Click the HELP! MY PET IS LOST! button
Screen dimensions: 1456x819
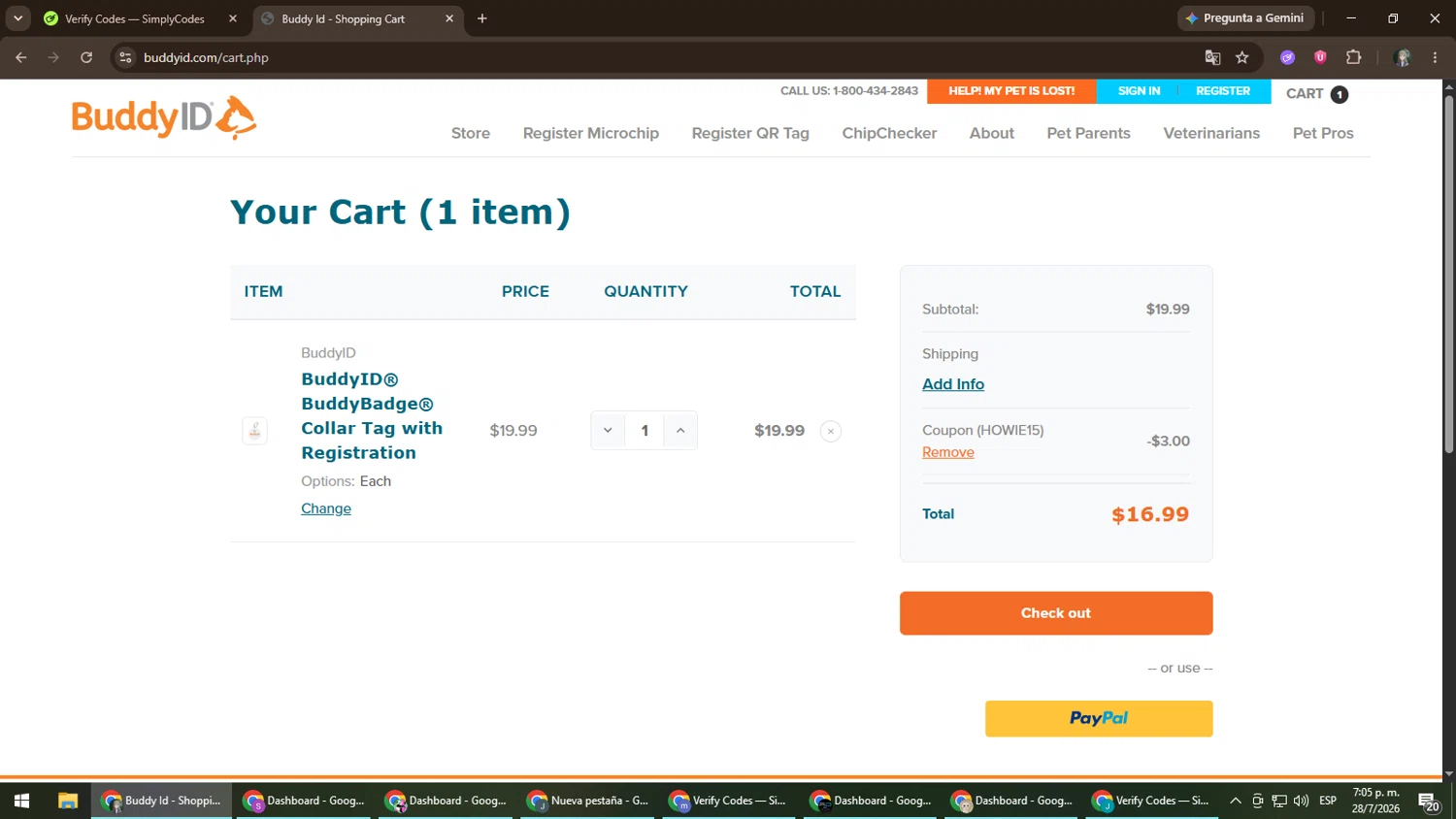(1011, 91)
